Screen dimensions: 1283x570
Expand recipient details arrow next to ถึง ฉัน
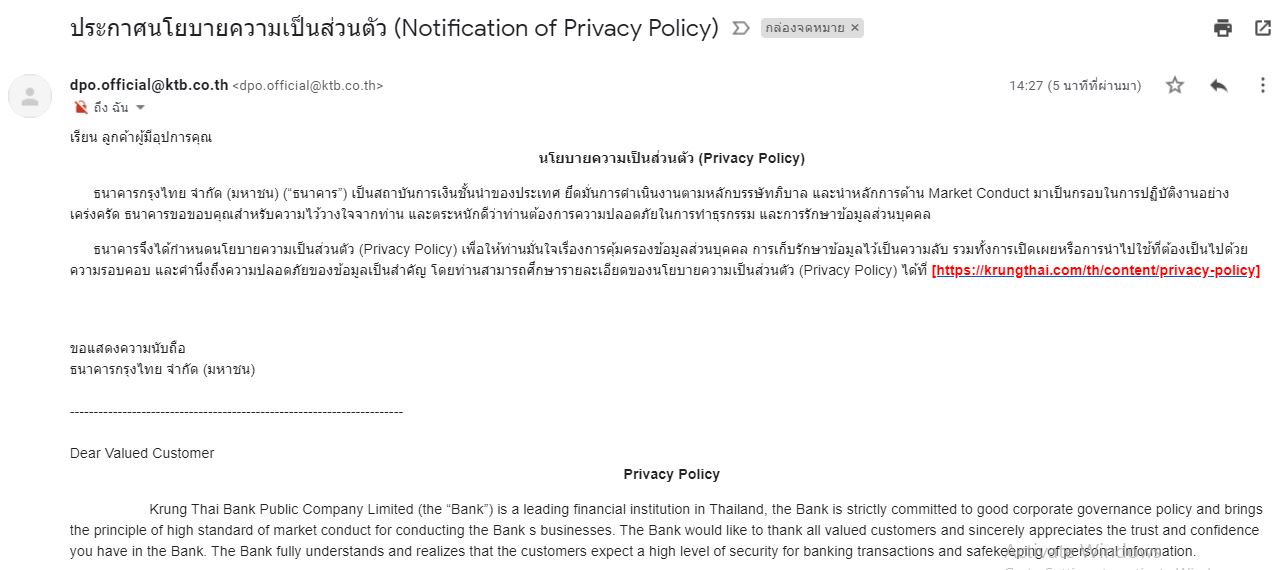pos(140,108)
